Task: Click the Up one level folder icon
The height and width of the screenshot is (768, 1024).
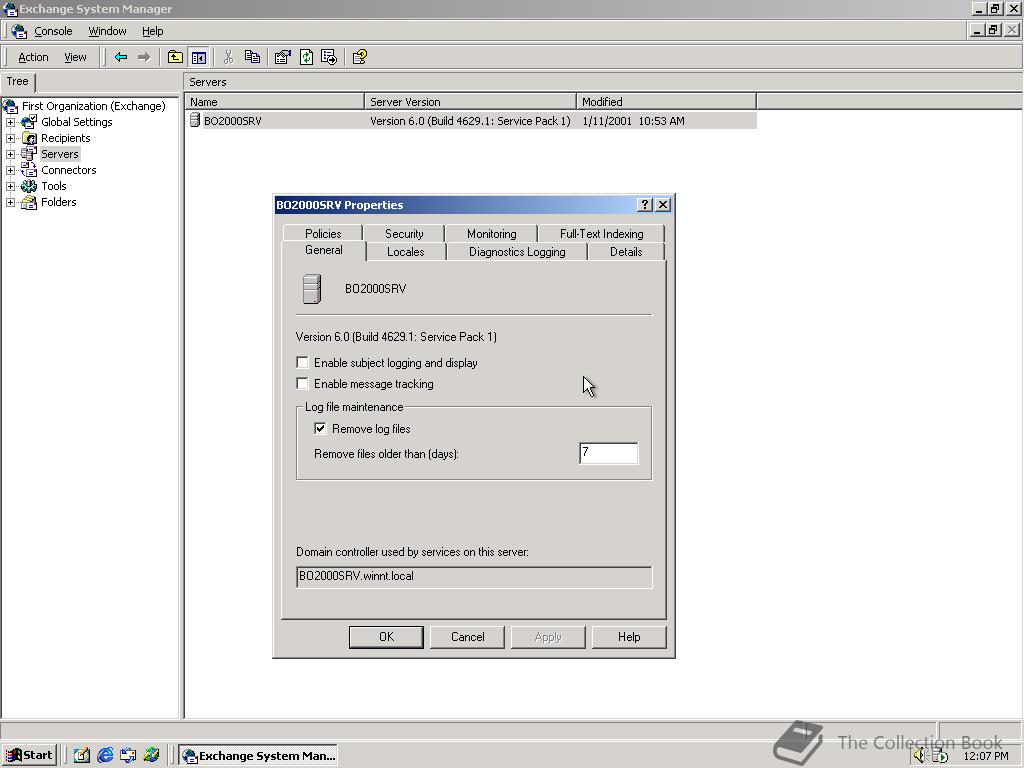Action: 175,57
